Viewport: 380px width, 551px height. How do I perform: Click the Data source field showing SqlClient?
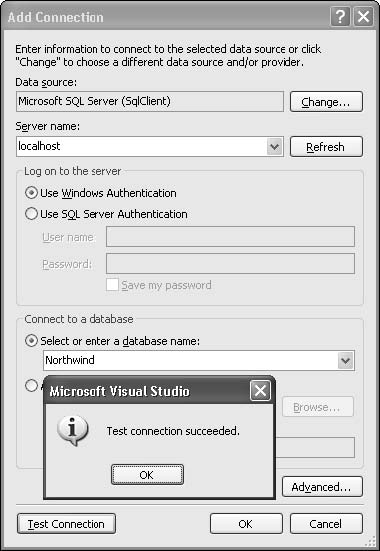pyautogui.click(x=150, y=102)
